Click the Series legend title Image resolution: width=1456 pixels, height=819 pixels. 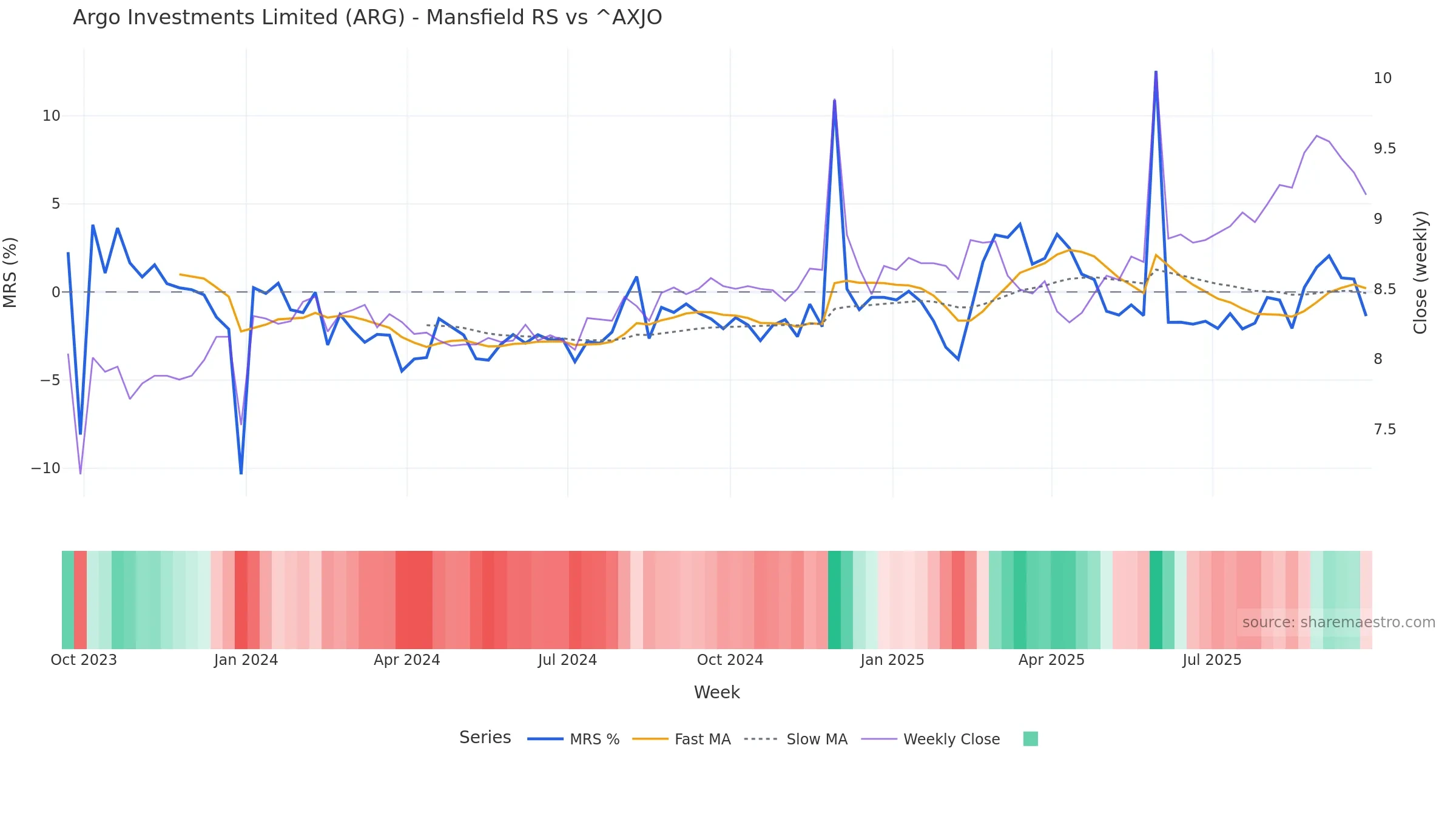click(x=485, y=738)
